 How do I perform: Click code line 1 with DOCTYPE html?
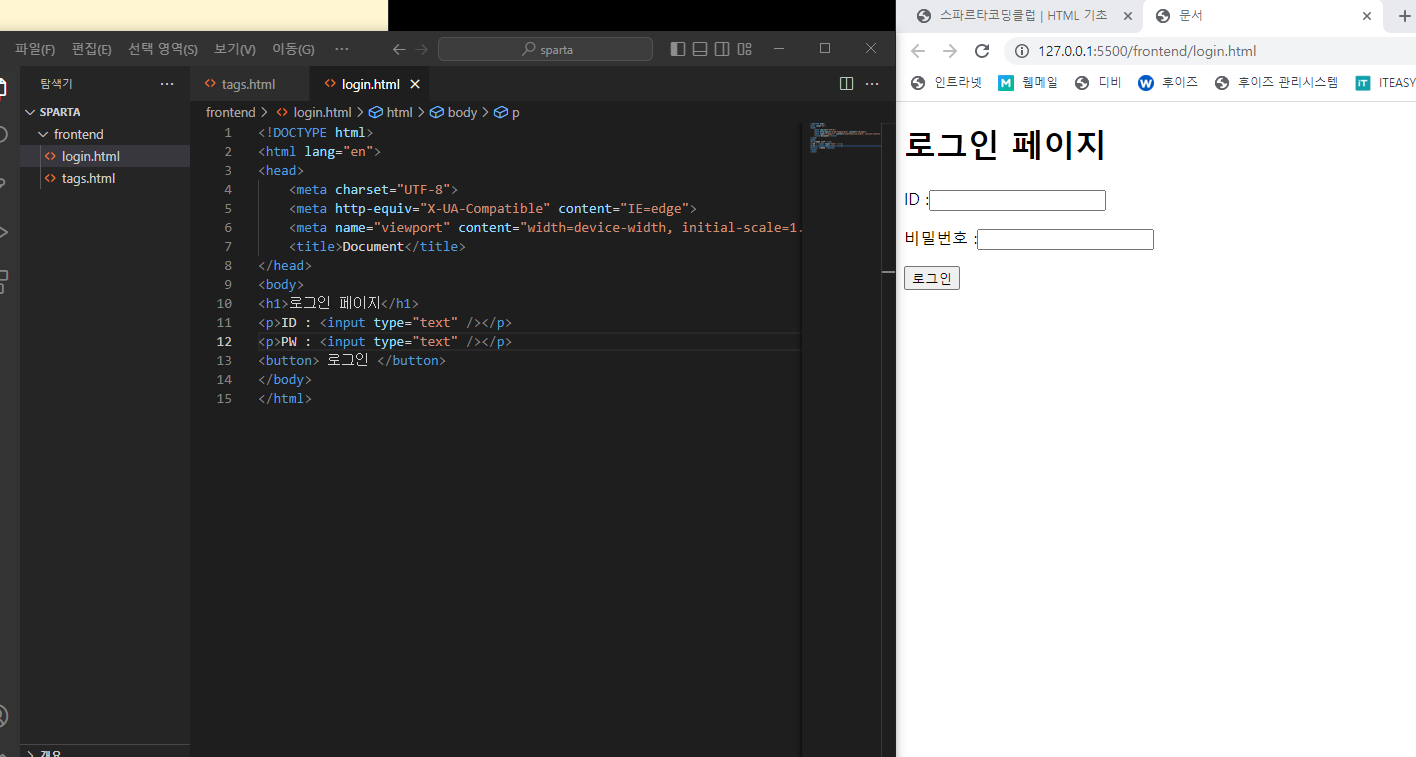(x=315, y=132)
